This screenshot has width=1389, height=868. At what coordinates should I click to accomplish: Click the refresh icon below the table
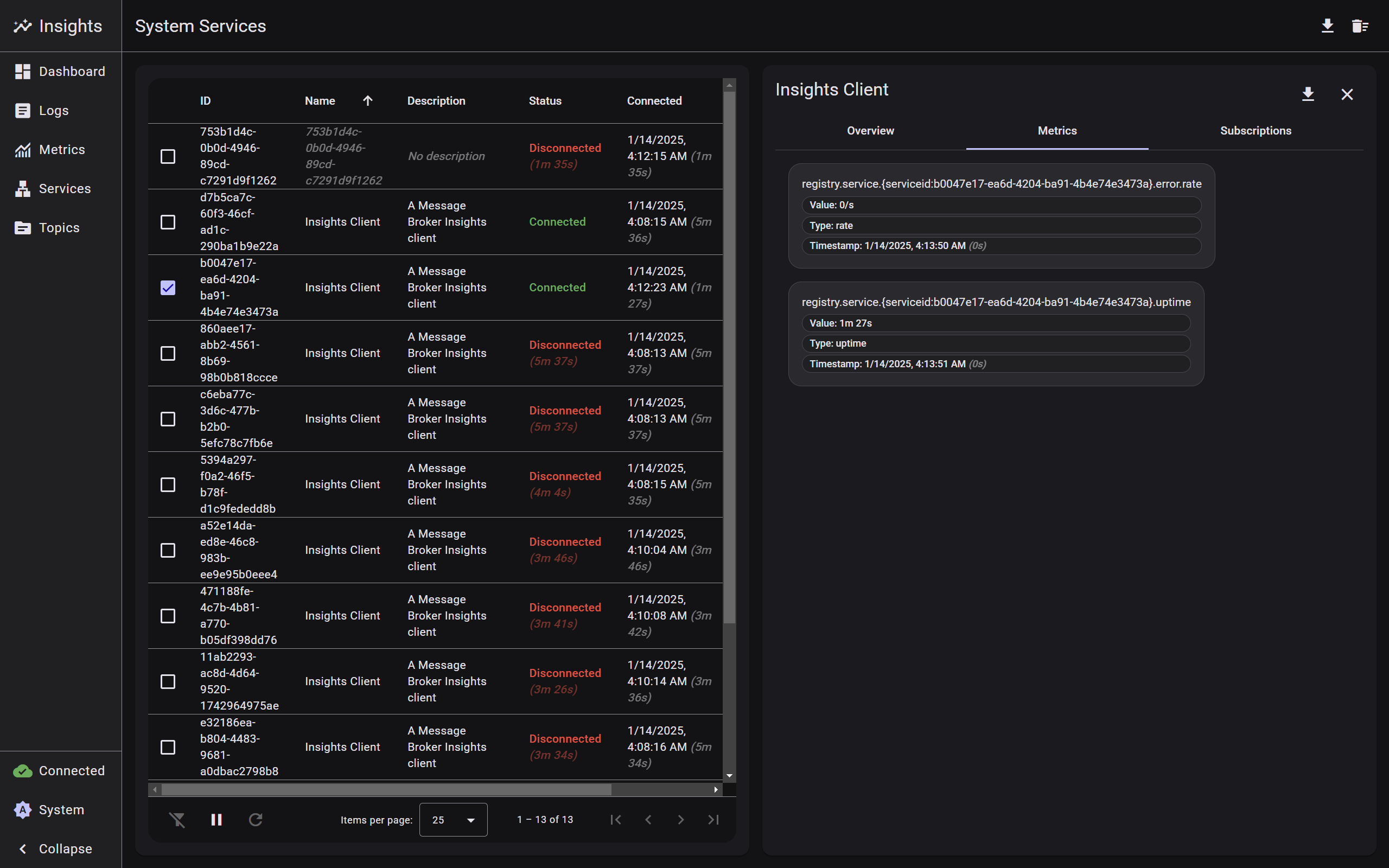(x=256, y=819)
